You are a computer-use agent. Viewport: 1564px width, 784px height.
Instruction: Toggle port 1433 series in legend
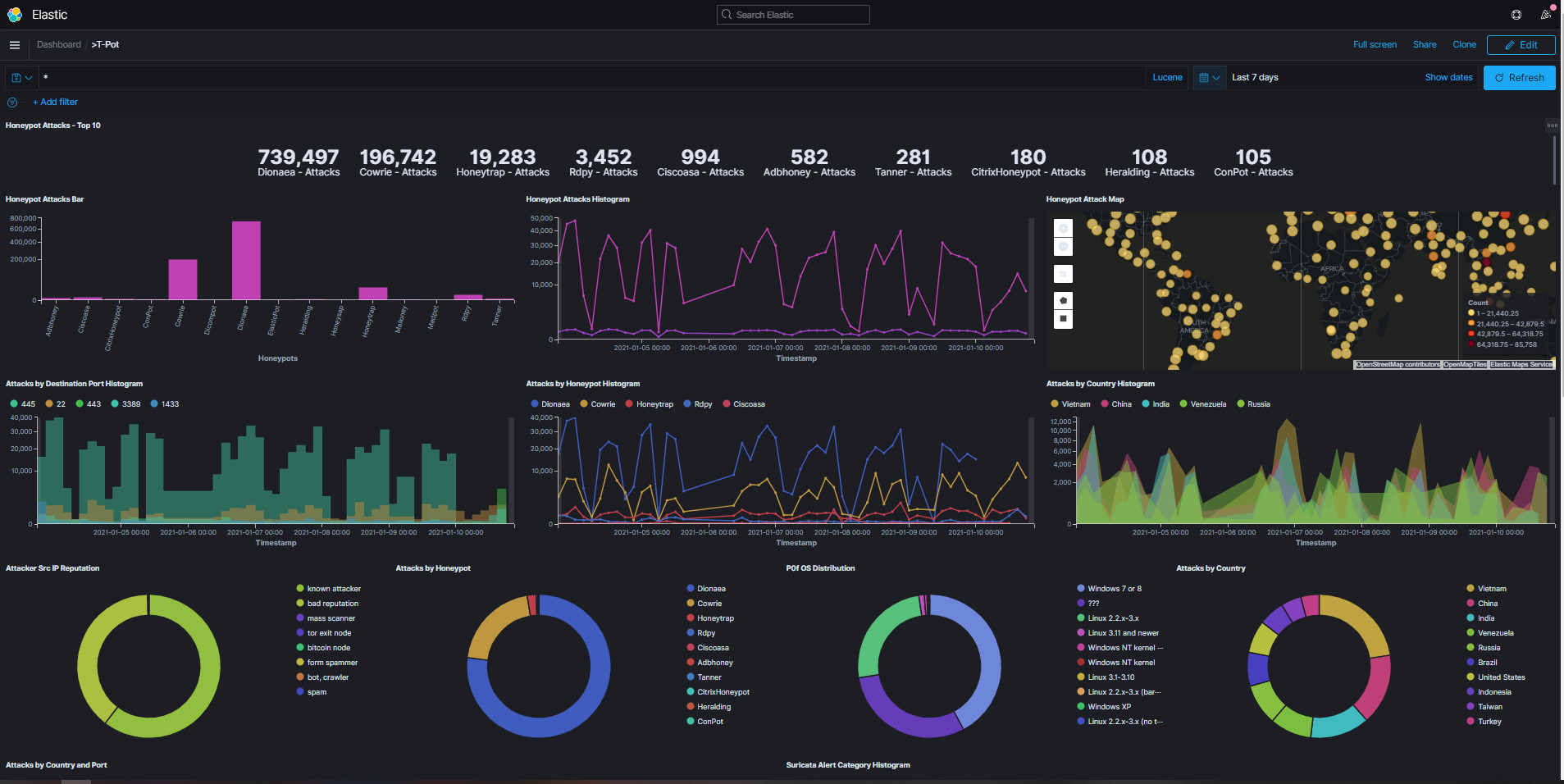click(164, 404)
